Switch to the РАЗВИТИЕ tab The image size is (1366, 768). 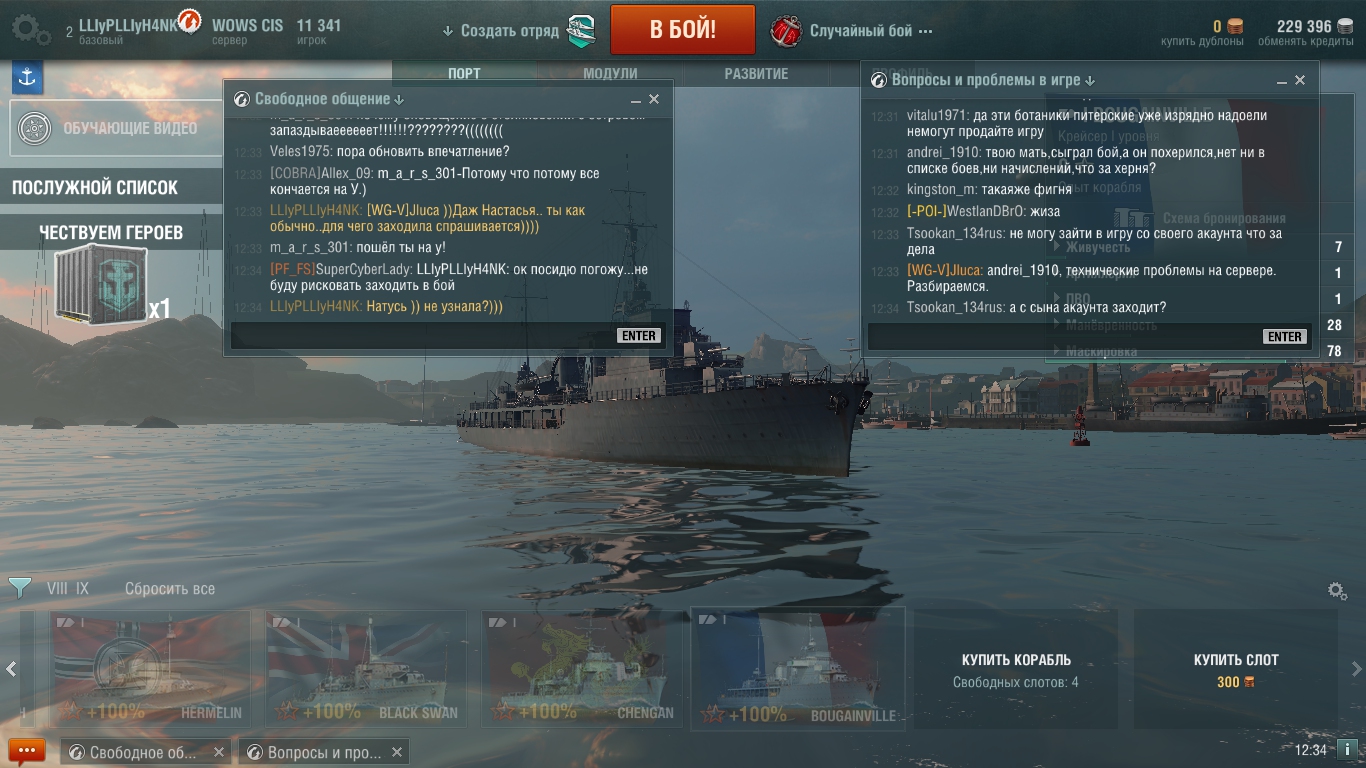pyautogui.click(x=756, y=74)
